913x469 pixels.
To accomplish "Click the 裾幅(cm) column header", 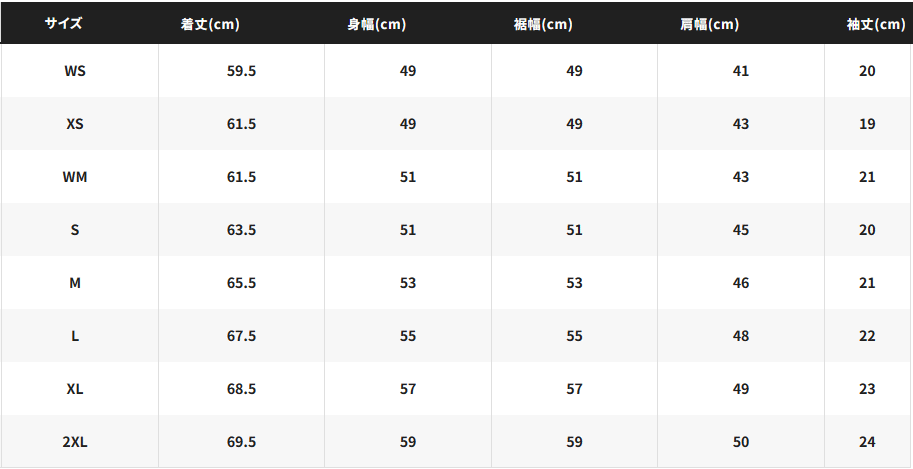I will pos(543,24).
